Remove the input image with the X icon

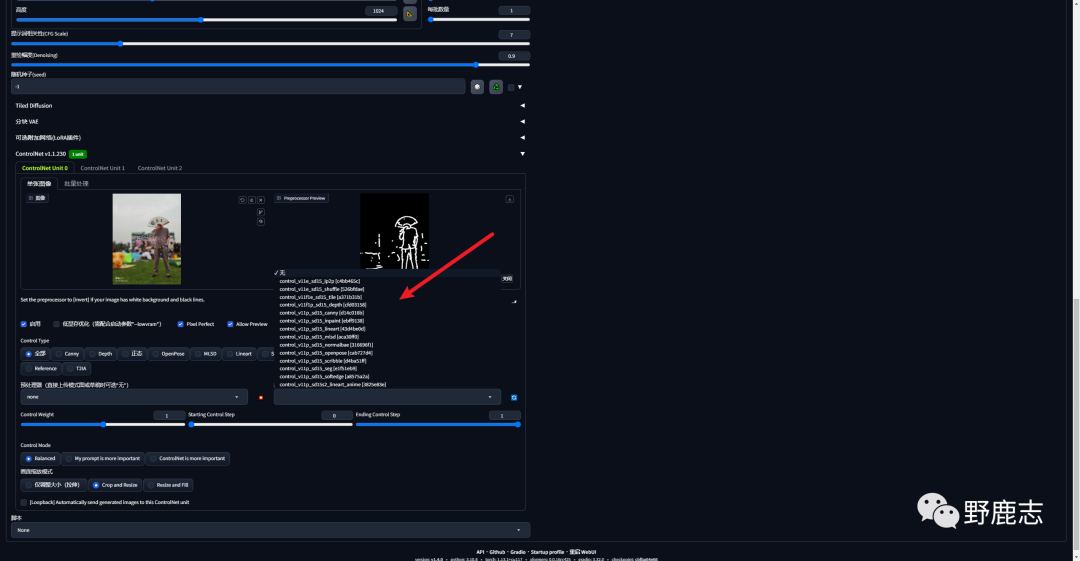(261, 200)
